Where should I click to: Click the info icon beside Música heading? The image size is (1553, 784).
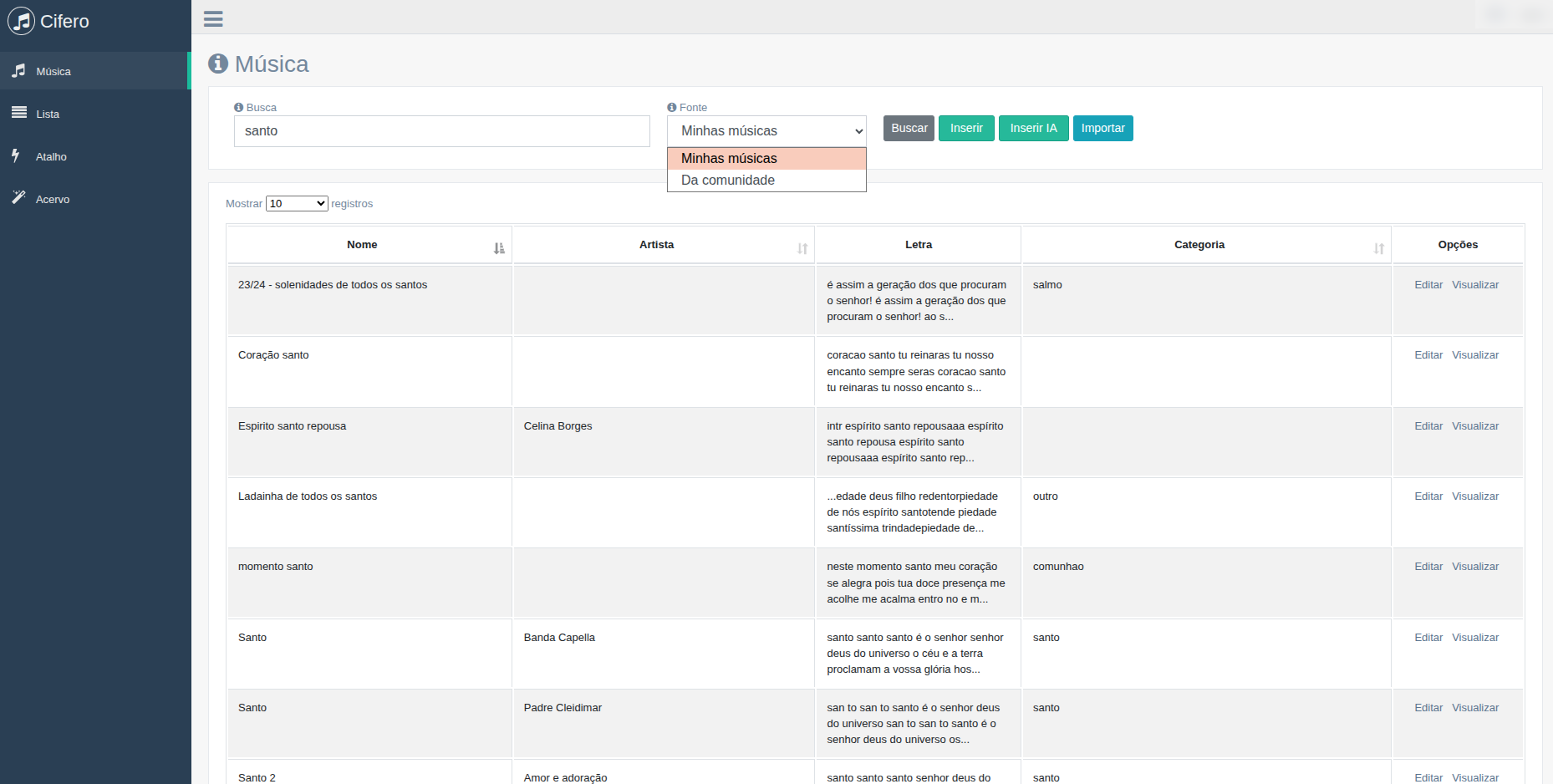coord(218,64)
